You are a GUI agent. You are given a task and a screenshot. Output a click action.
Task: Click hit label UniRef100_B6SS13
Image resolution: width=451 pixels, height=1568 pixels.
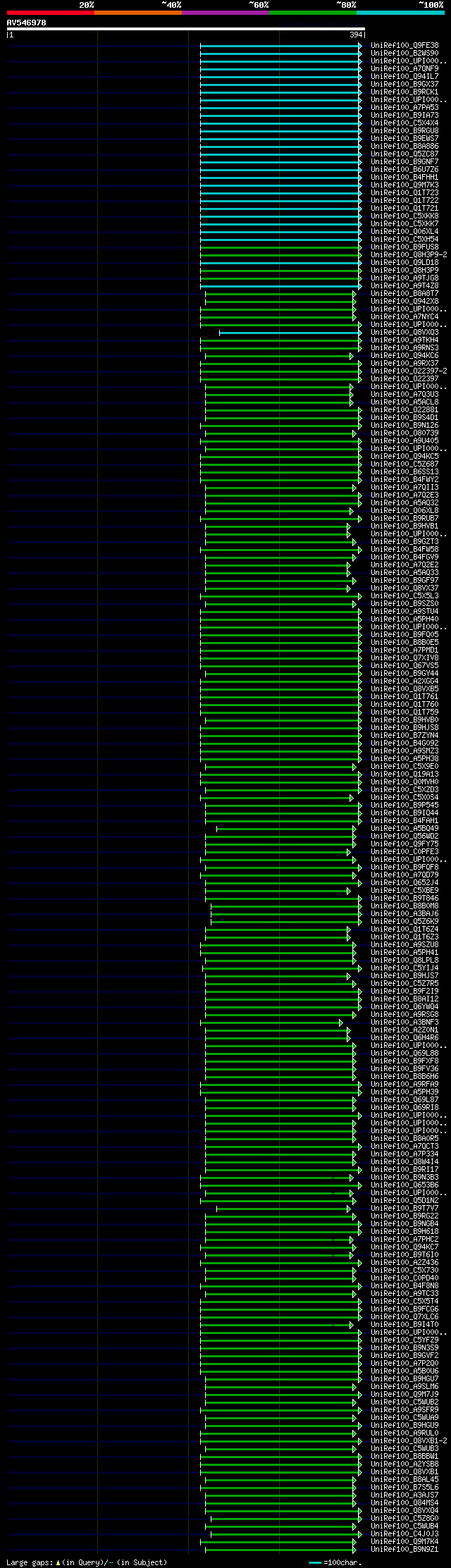pos(404,472)
